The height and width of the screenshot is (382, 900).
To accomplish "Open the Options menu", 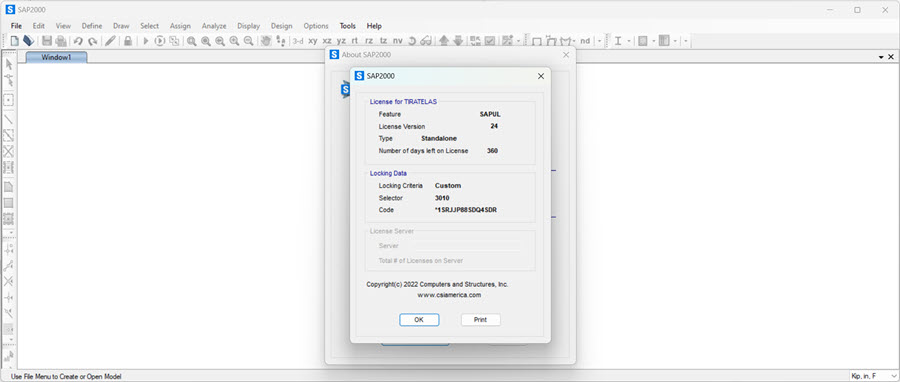I will [316, 26].
